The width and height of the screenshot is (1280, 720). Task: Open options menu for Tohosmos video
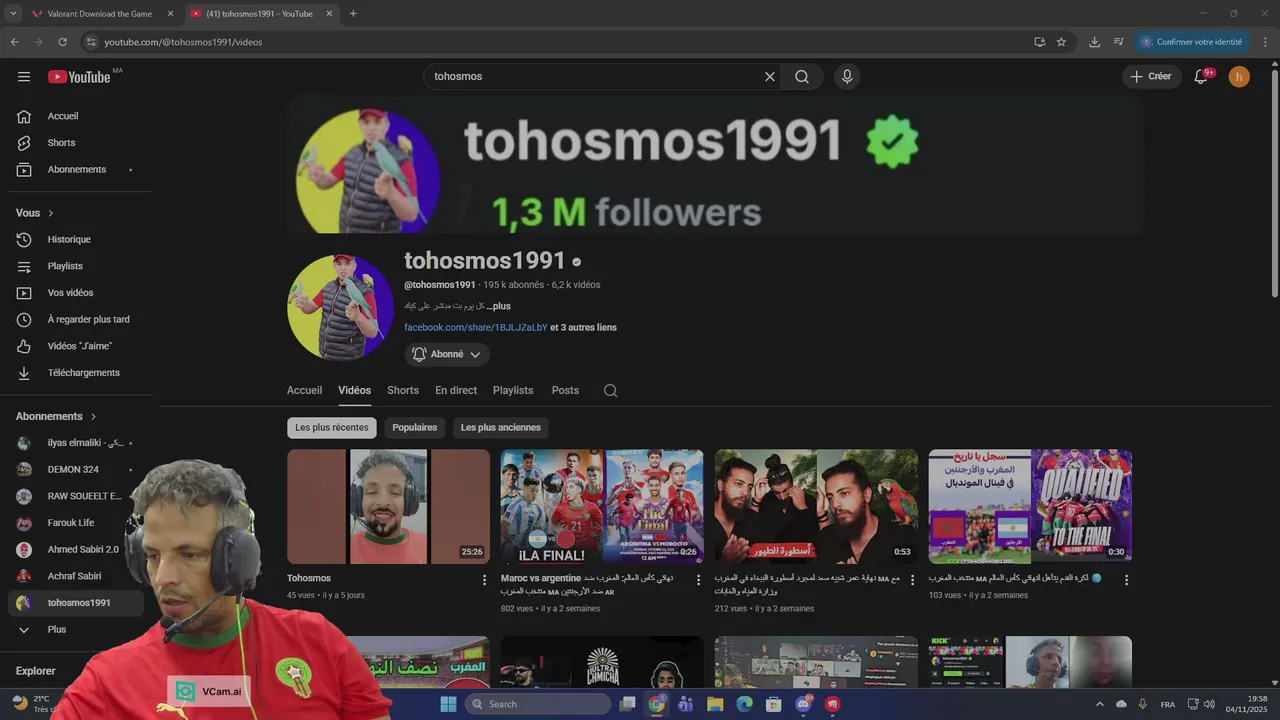(x=485, y=580)
